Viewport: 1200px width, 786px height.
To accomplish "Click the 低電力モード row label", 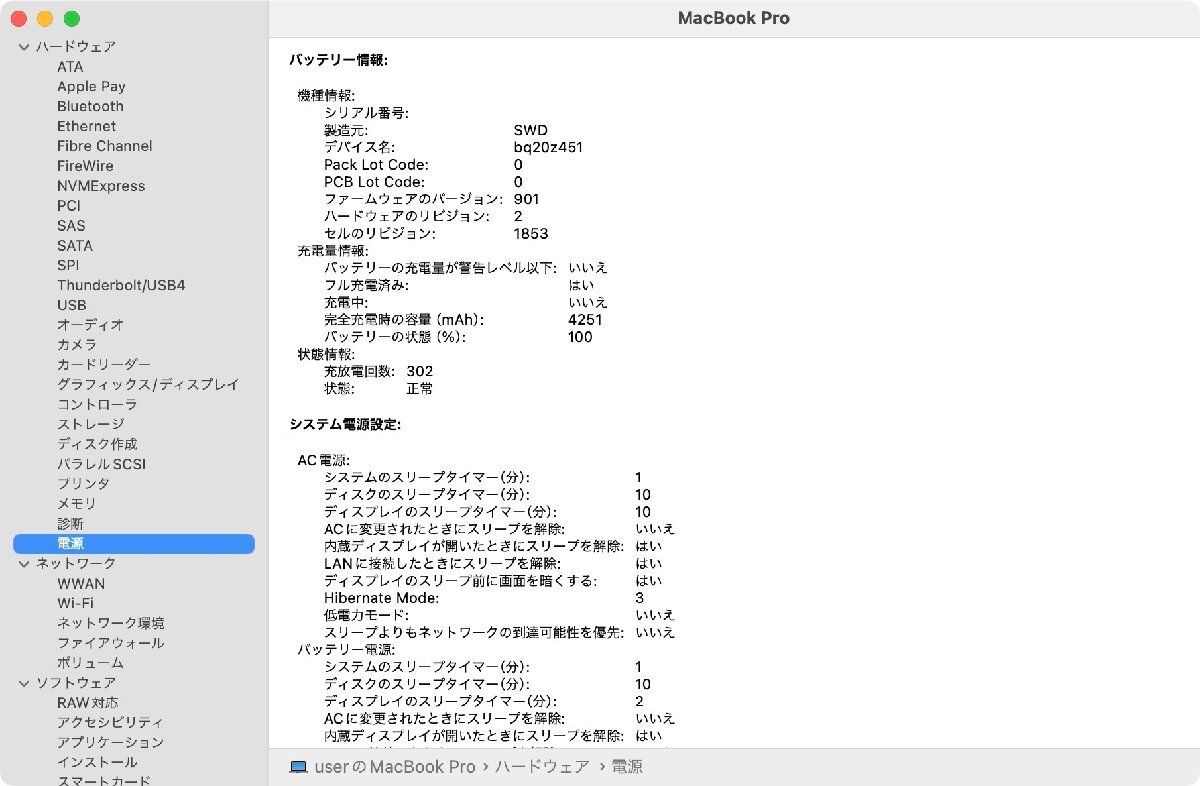I will [x=366, y=615].
